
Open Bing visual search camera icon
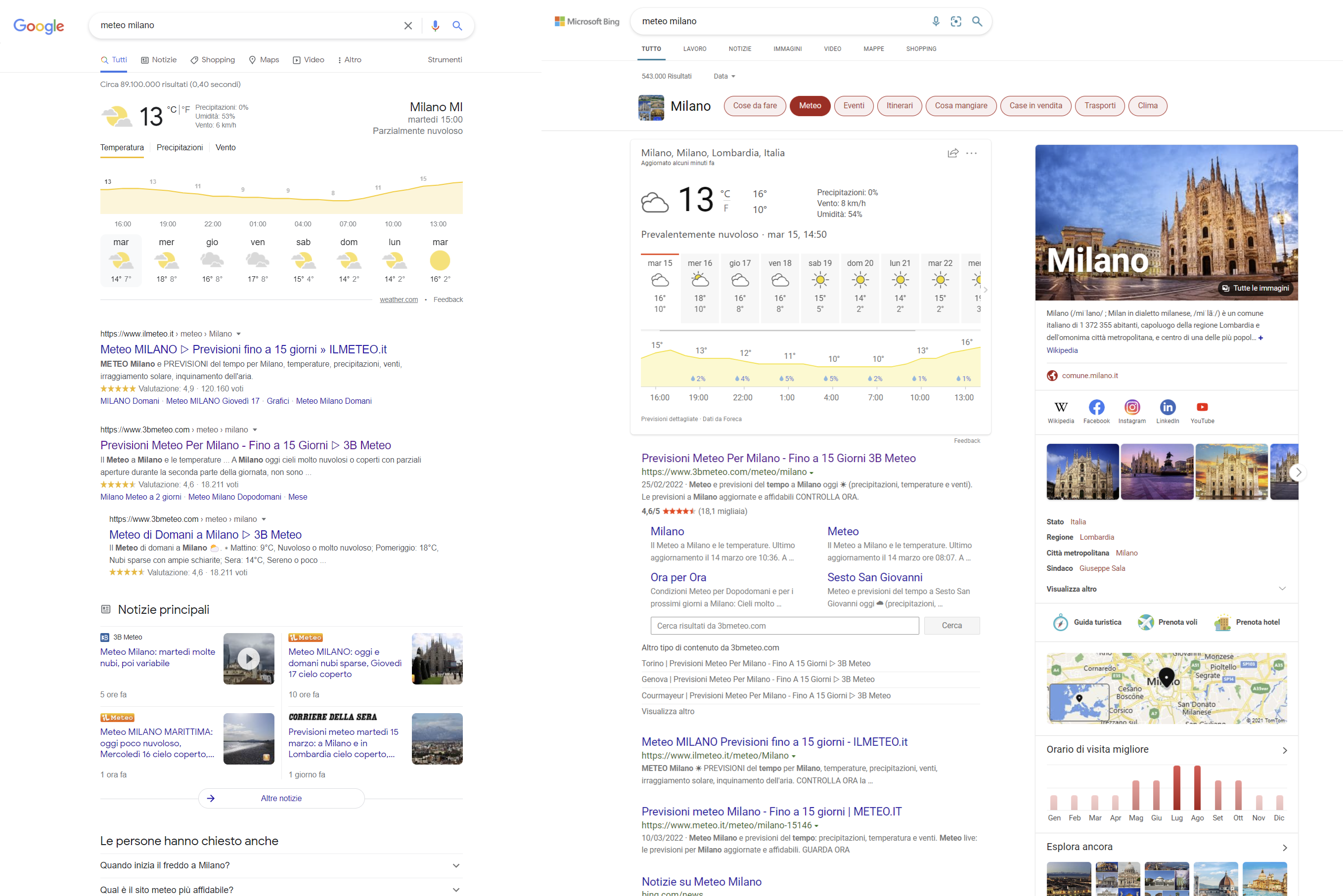956,21
